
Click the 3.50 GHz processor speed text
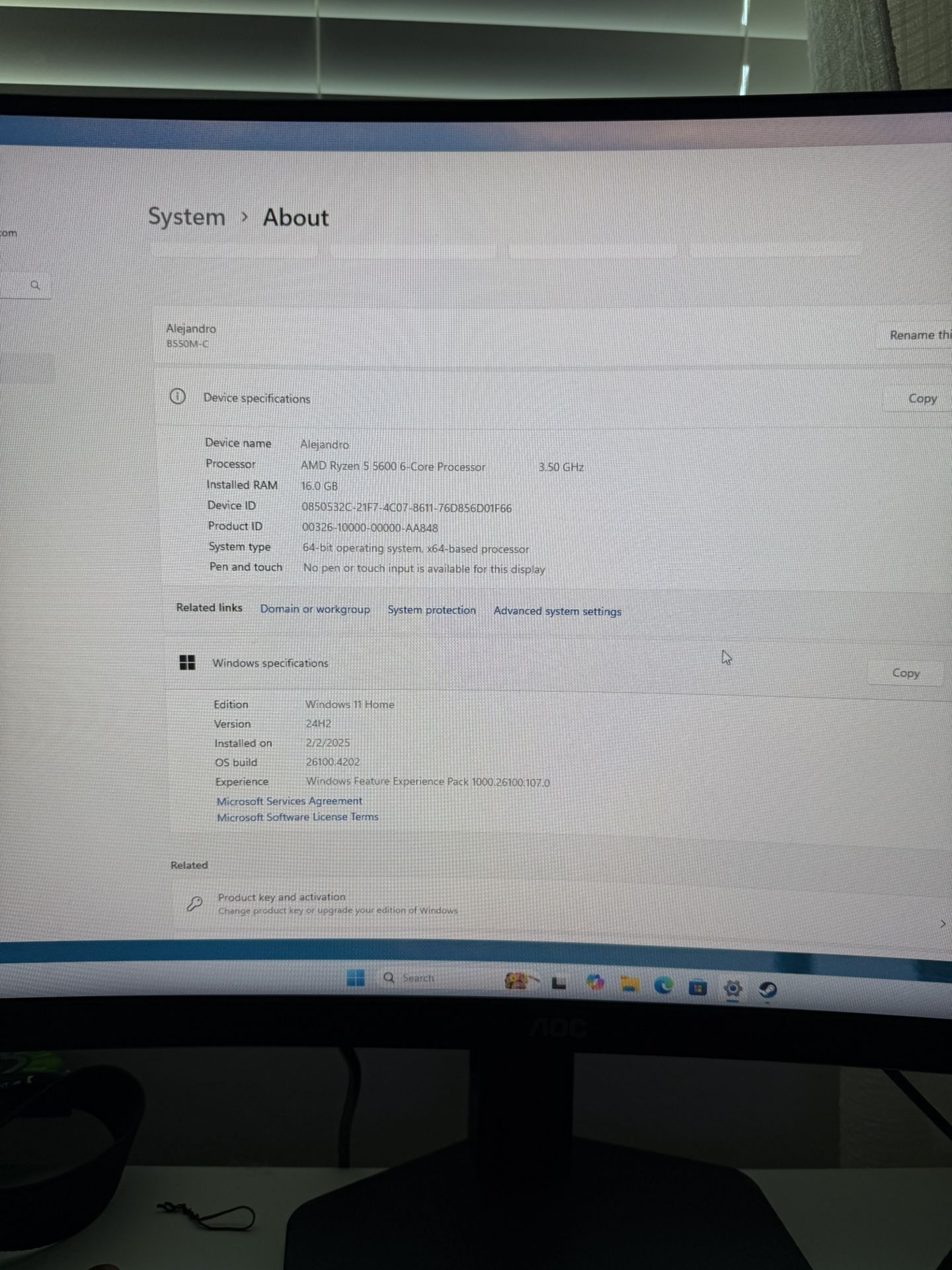[x=561, y=467]
